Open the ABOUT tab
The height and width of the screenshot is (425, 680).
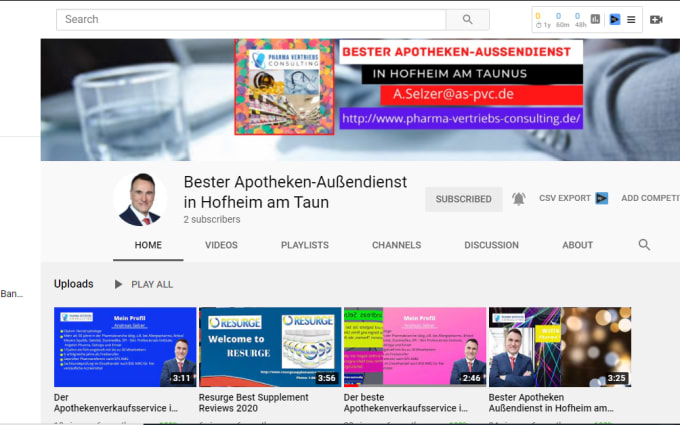point(577,245)
